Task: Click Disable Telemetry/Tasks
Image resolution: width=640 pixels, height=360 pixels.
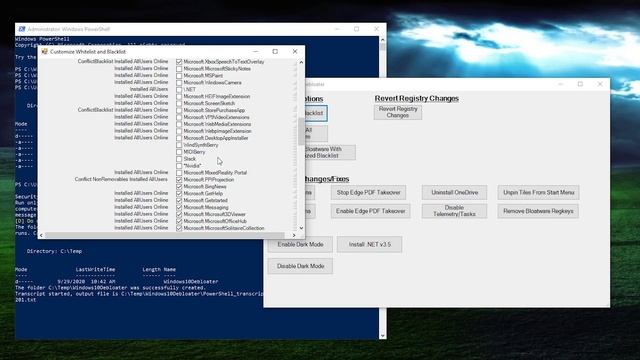Action: (454, 211)
